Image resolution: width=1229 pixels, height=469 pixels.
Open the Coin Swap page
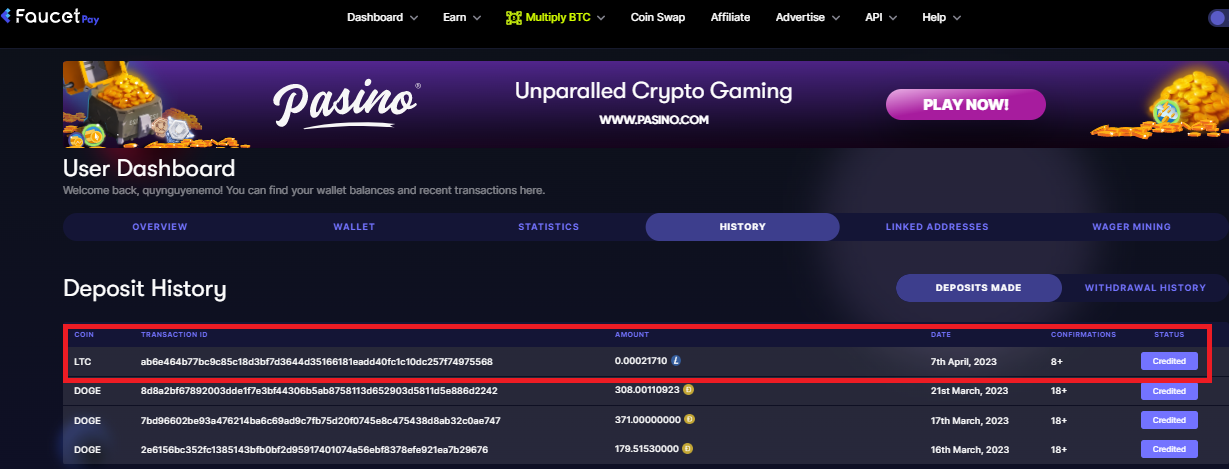658,18
